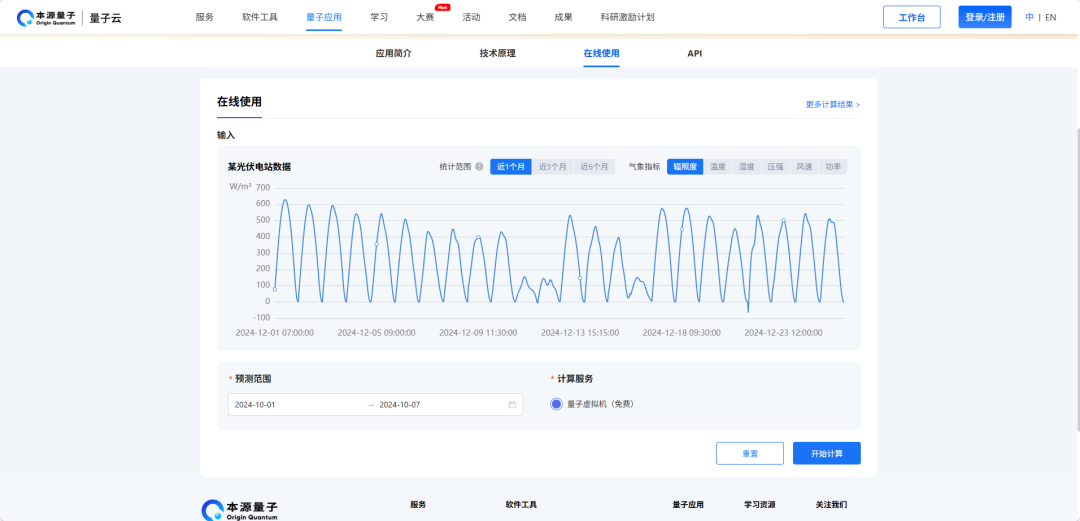Show 湿度 indicator chart
Viewport: 1080px width, 521px height.
point(747,167)
